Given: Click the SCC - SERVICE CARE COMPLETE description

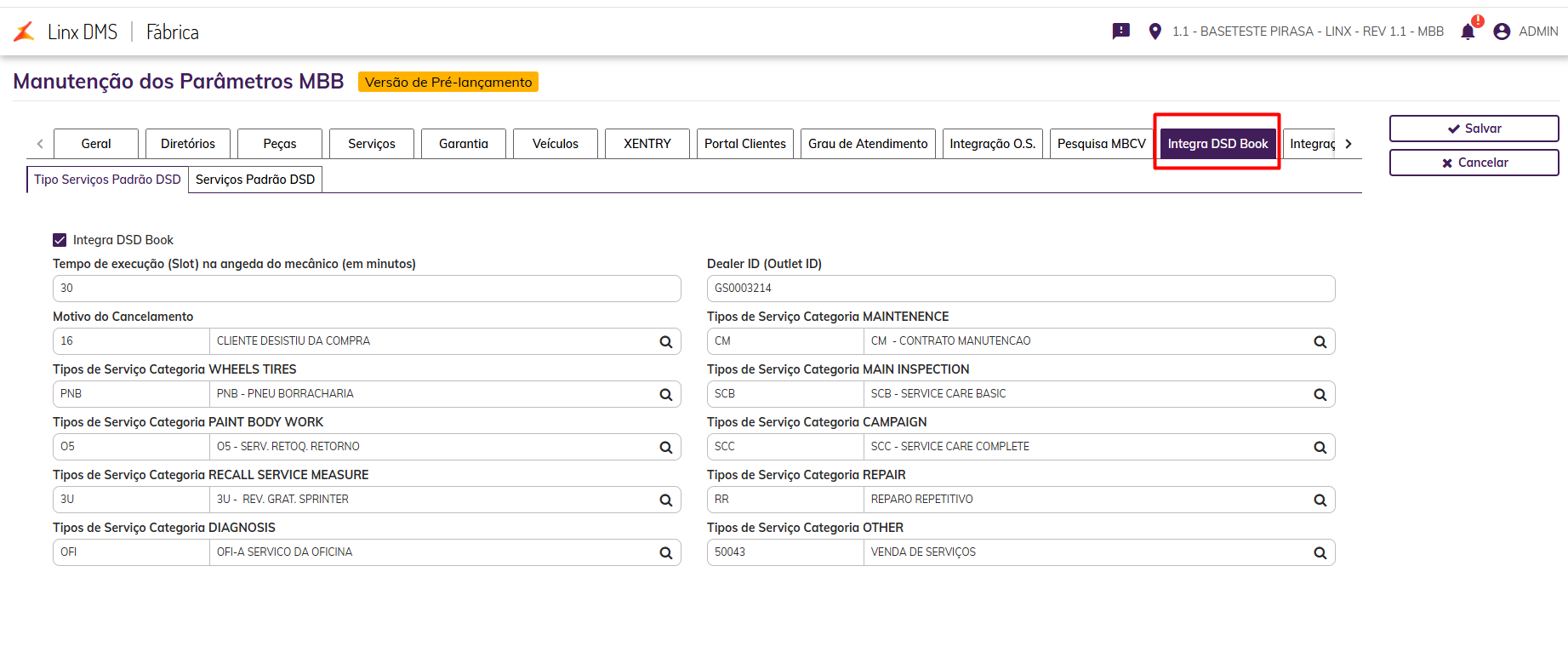Looking at the screenshot, I should click(950, 447).
